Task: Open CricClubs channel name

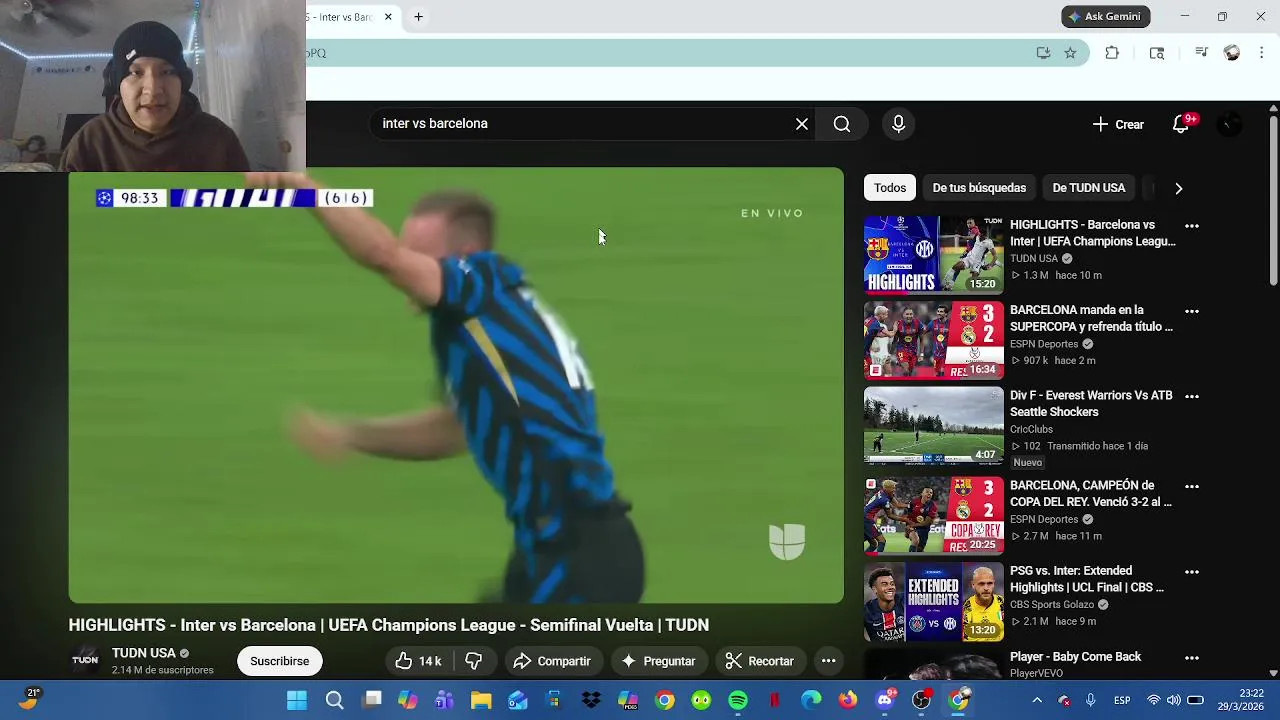Action: (1031, 429)
